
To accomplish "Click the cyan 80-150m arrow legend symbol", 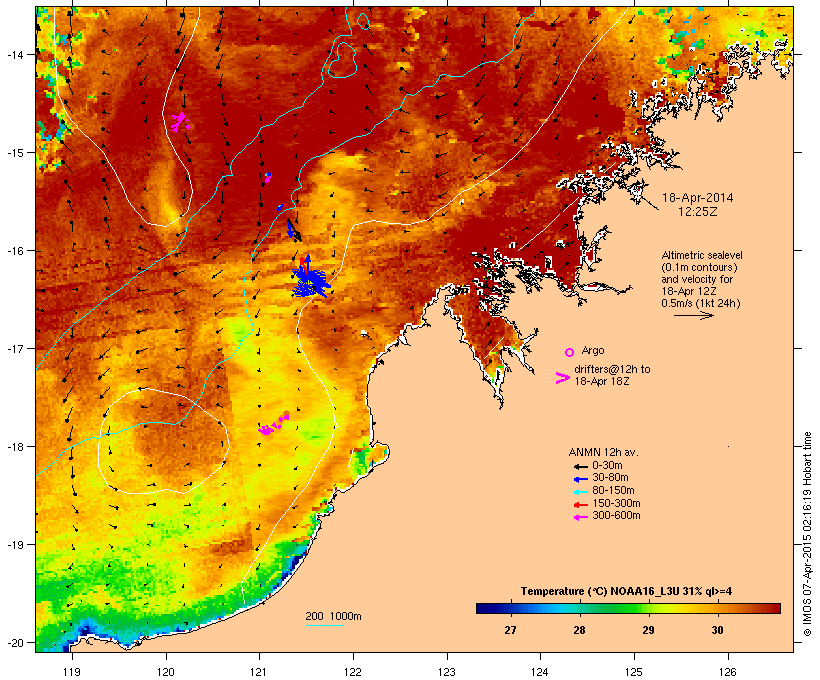I will 580,492.
